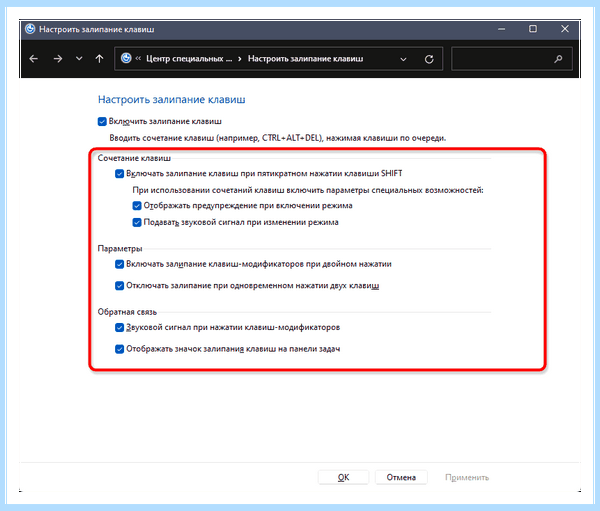The height and width of the screenshot is (511, 600).
Task: Click the 'Отмена' button
Action: 401,477
